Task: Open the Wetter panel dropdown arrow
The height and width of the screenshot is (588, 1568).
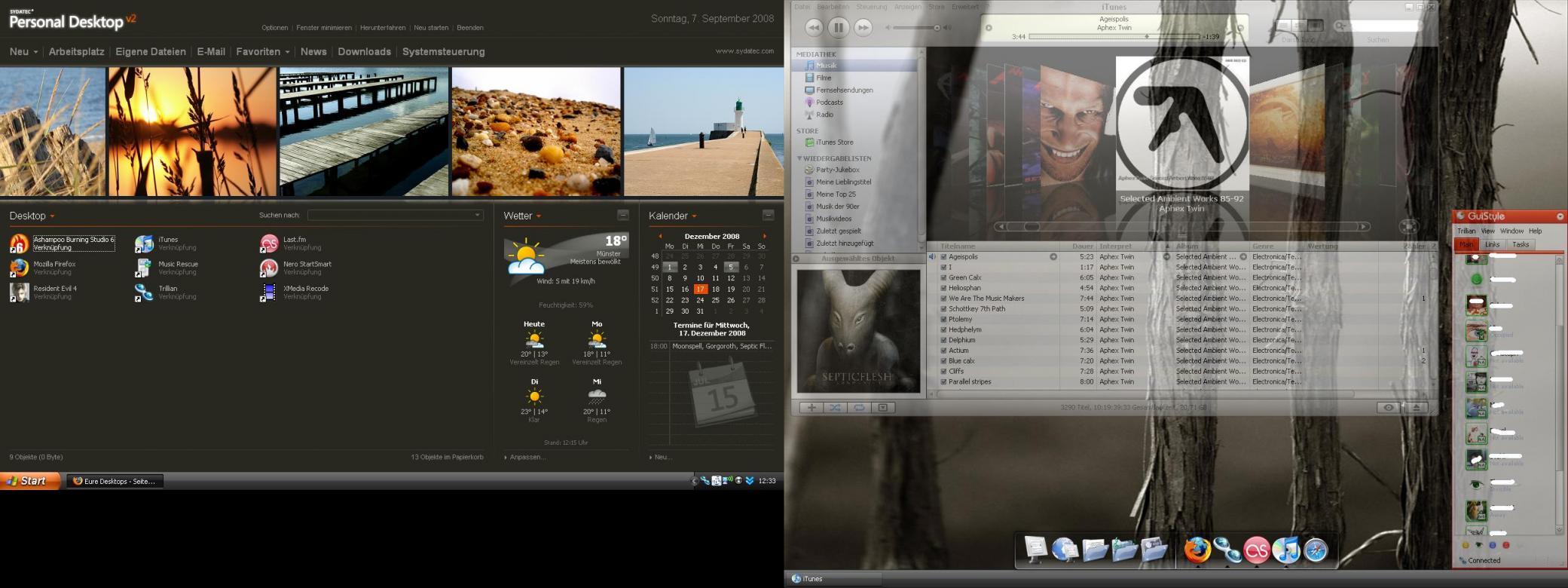Action: (539, 216)
